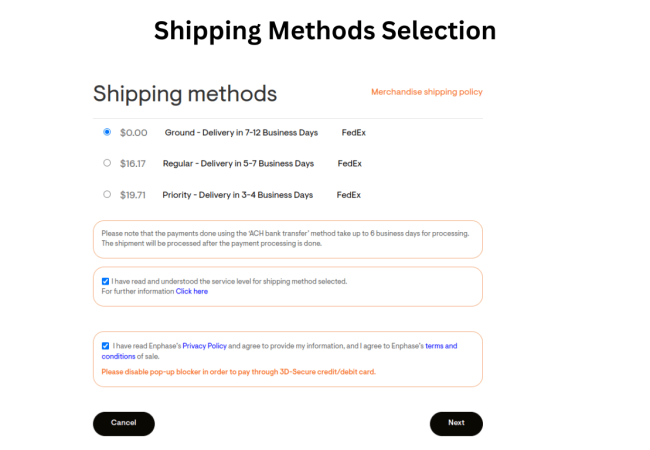Select the $0.00 Ground shipping radio button
This screenshot has height=450, width=650.
tap(107, 132)
